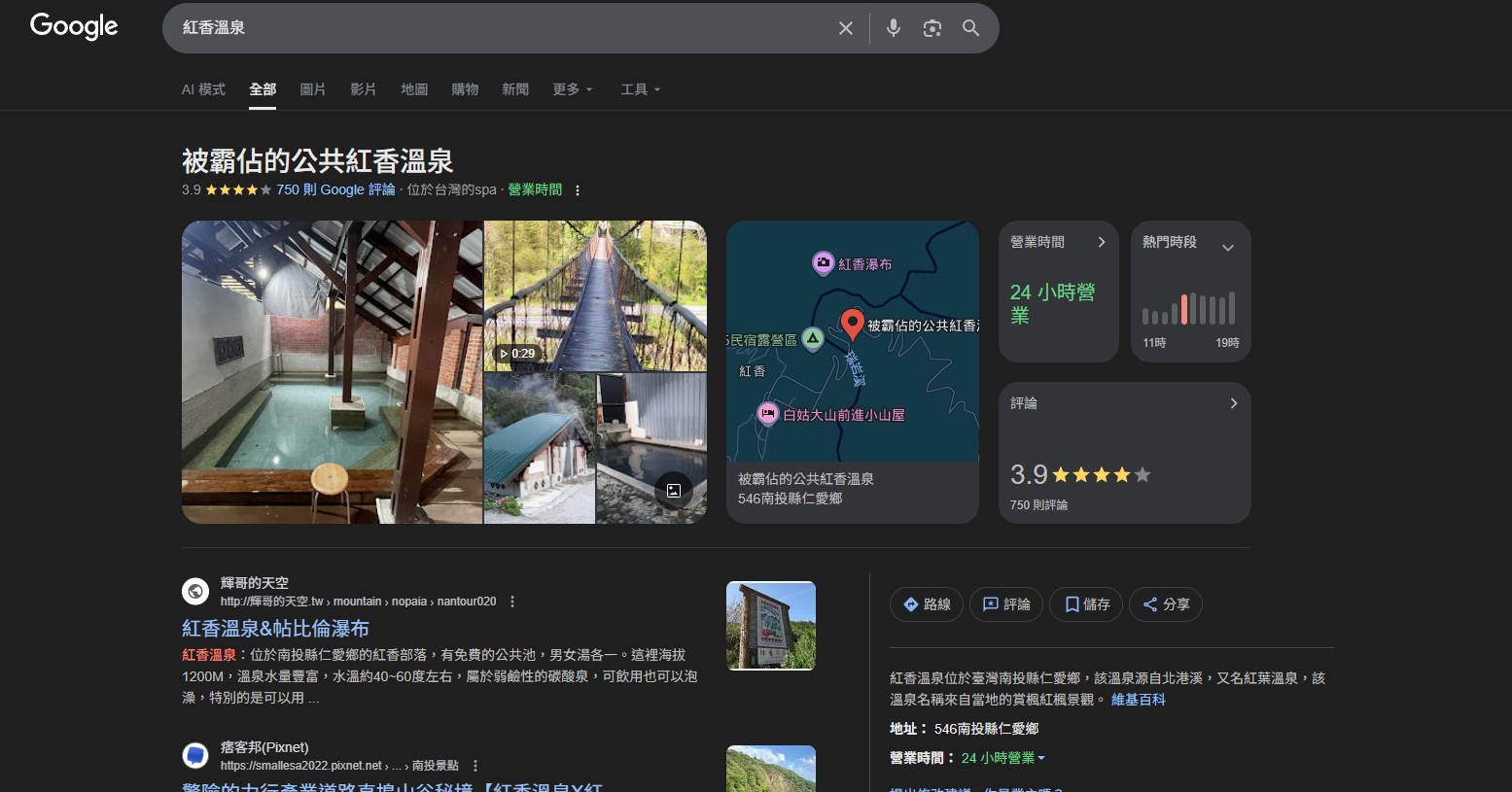Switch to the 地圖 maps tab

coord(414,89)
